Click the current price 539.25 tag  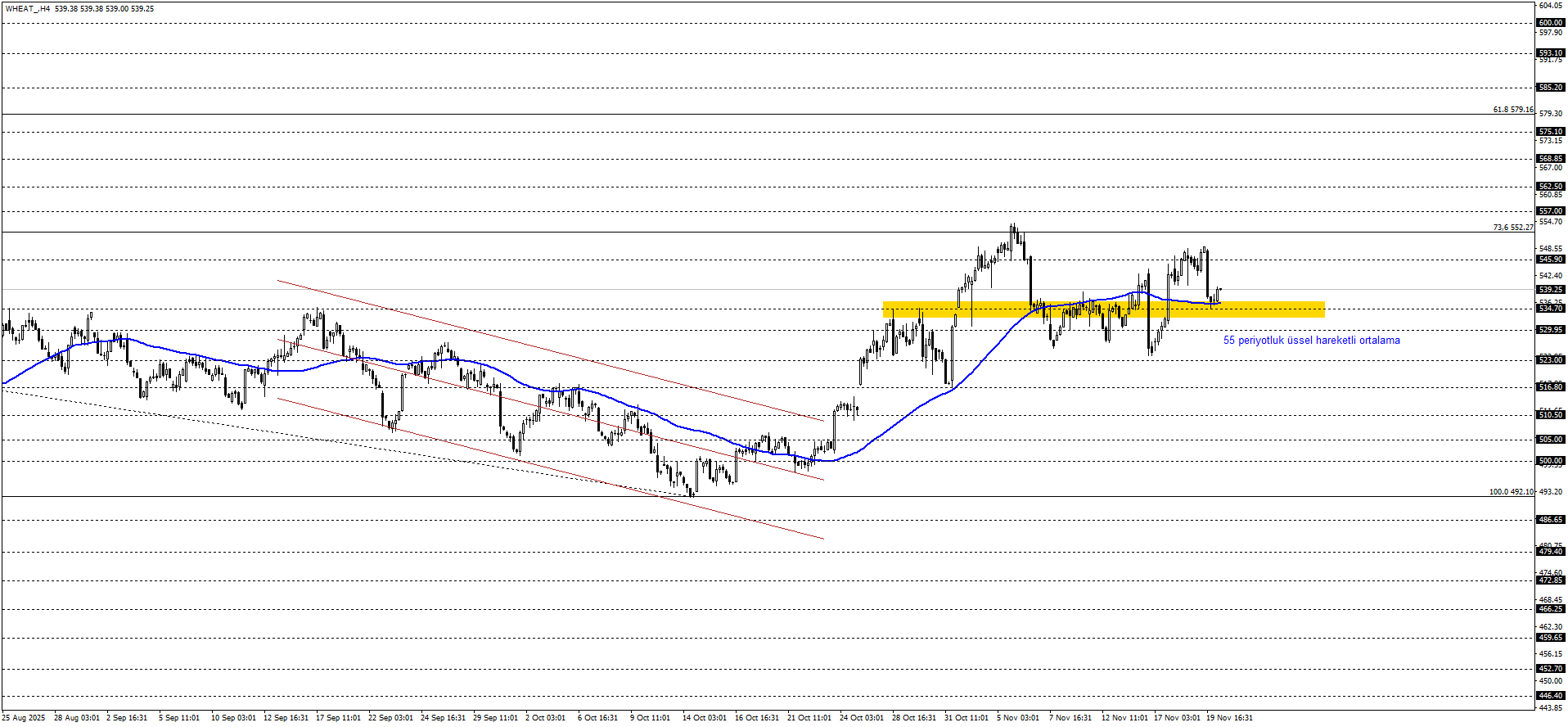tap(1551, 290)
